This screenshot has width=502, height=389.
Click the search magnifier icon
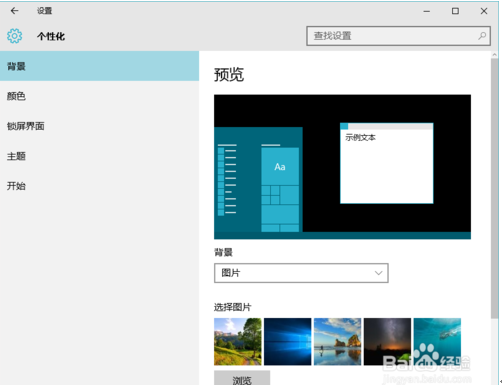tap(482, 36)
